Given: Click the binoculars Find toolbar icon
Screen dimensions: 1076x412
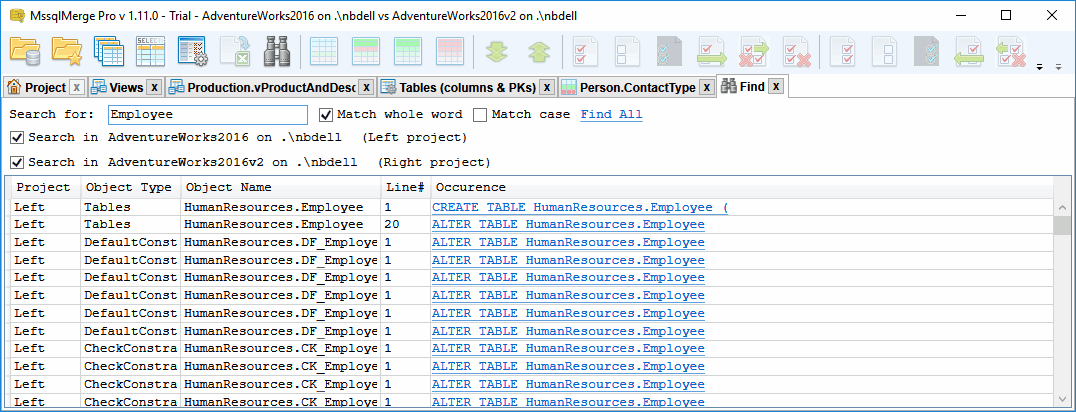Looking at the screenshot, I should pos(278,52).
